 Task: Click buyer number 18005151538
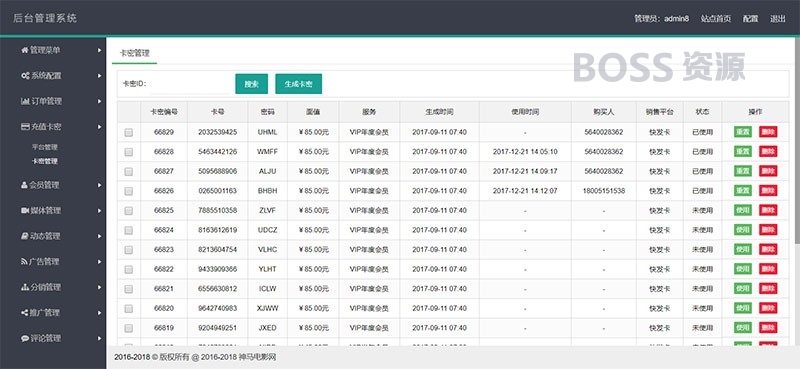pos(604,191)
